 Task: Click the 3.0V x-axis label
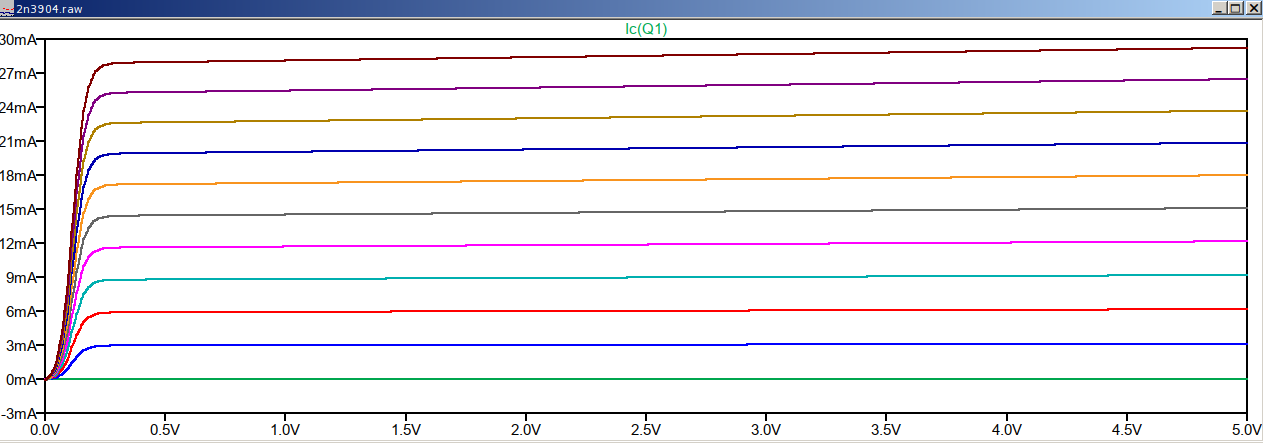coord(765,430)
